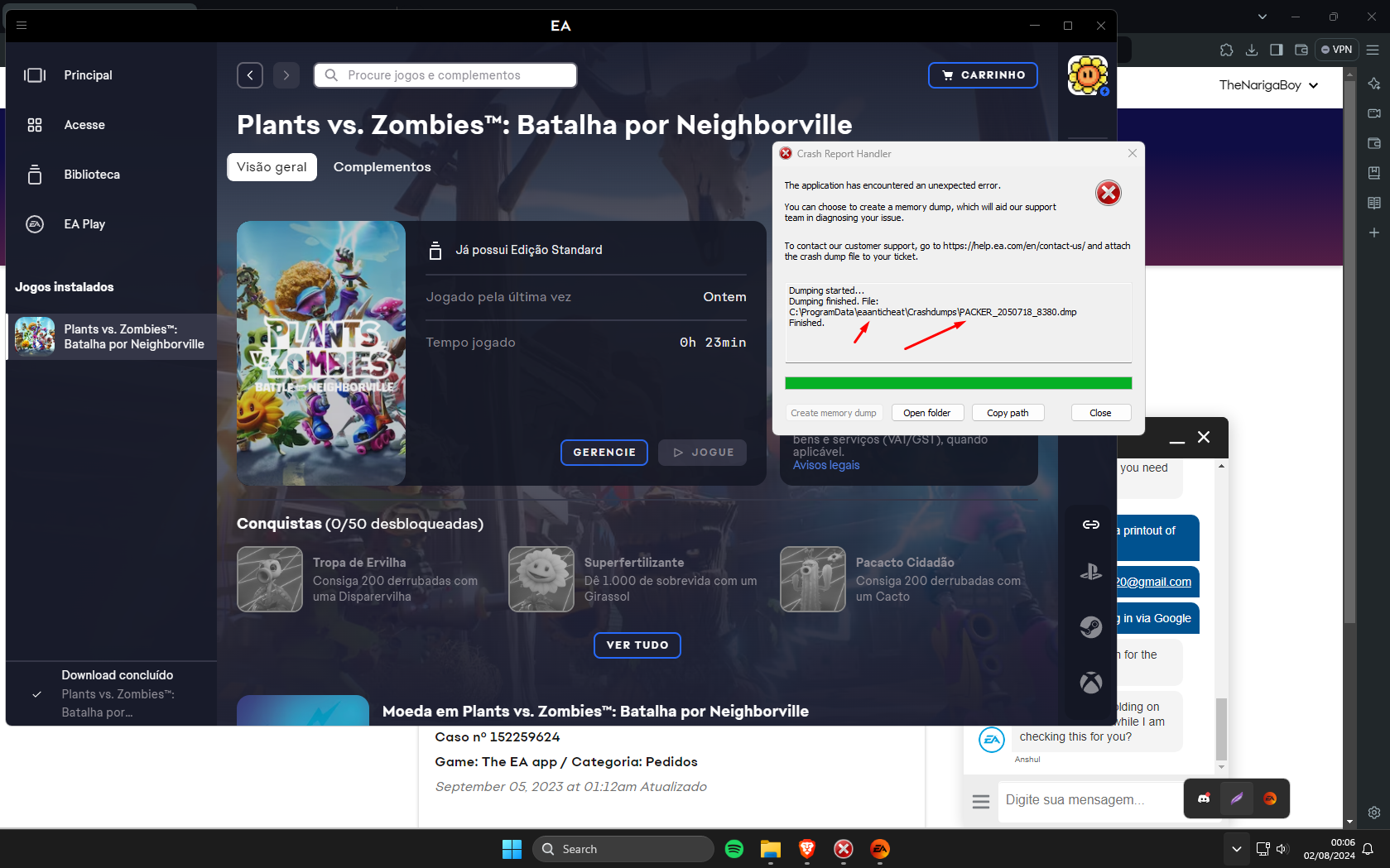The image size is (1390, 868).
Task: Open the browser sidebar settings gear
Action: [1374, 813]
